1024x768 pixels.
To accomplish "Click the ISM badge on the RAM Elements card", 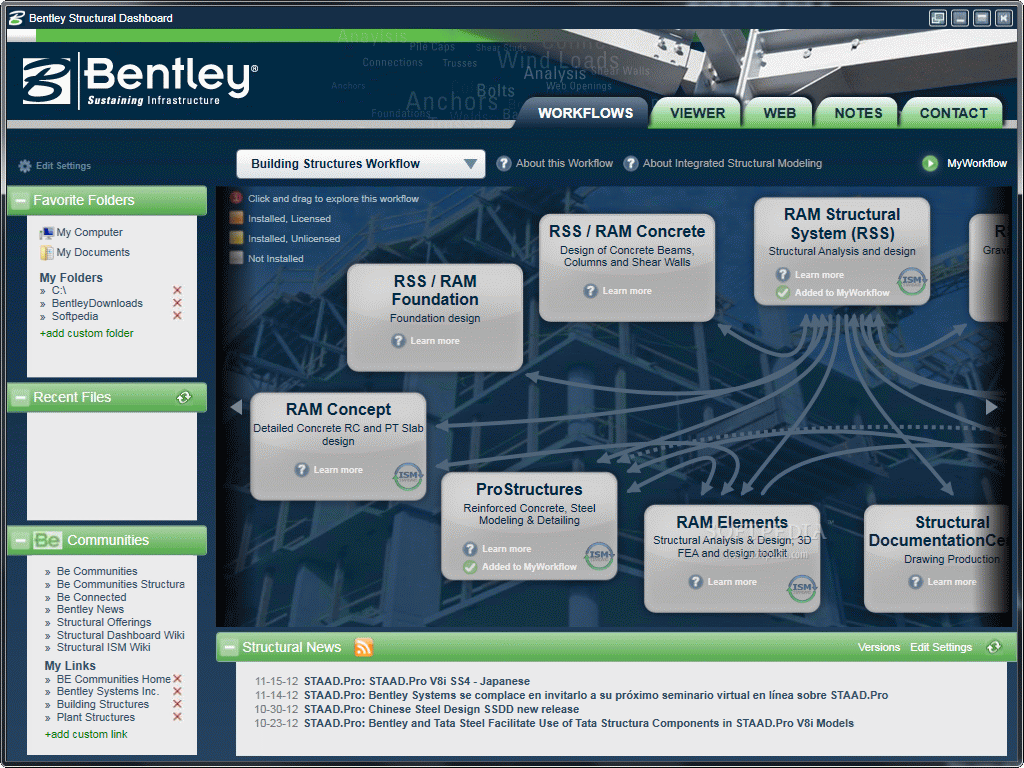I will 802,588.
